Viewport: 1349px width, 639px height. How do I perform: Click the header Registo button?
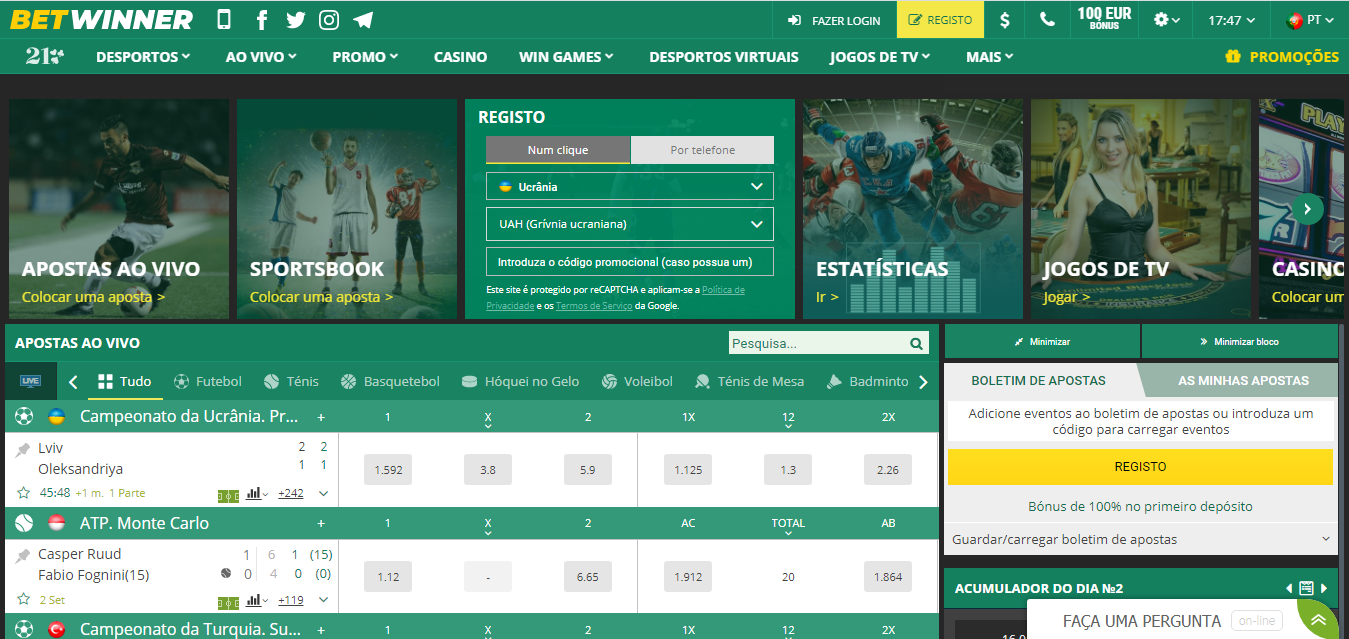point(940,20)
